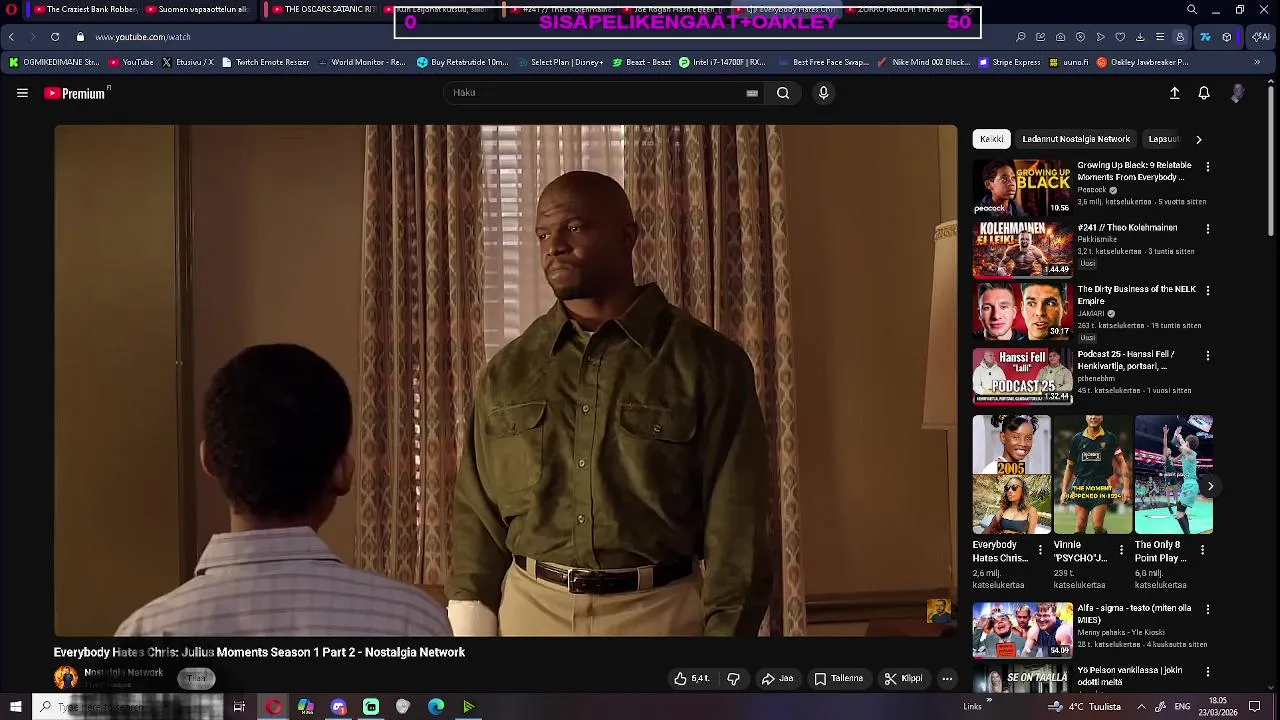This screenshot has width=1280, height=720.
Task: Open Select Plan Disney+ bookmark
Action: [559, 62]
